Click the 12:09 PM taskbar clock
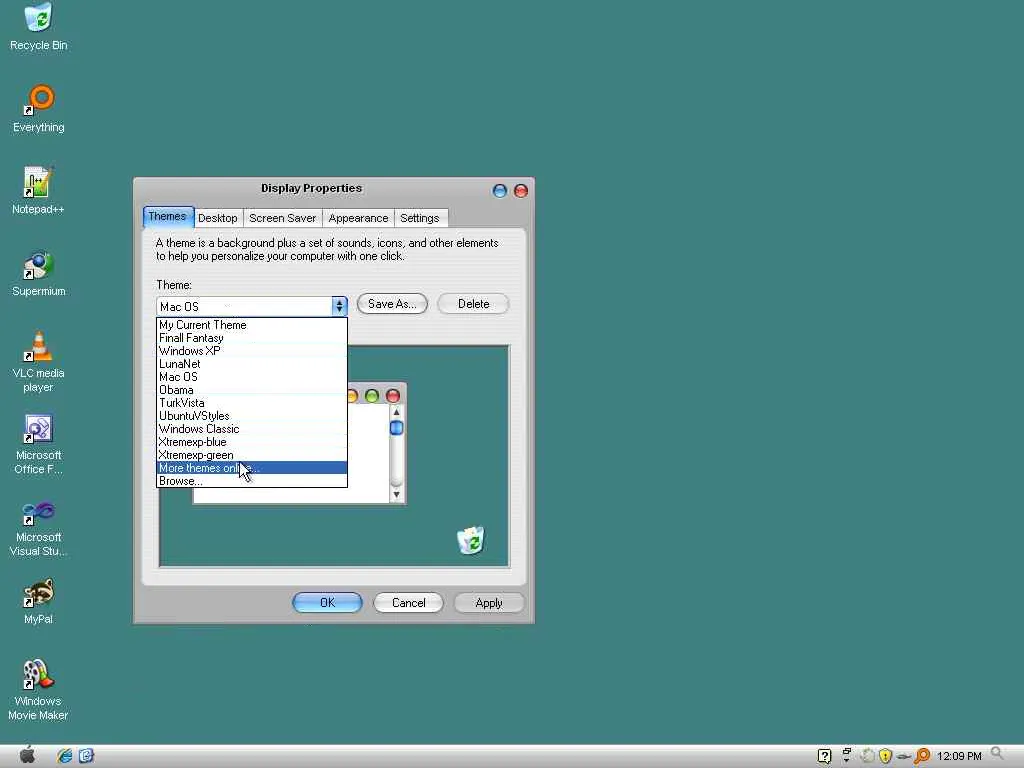Image resolution: width=1024 pixels, height=768 pixels. point(959,756)
